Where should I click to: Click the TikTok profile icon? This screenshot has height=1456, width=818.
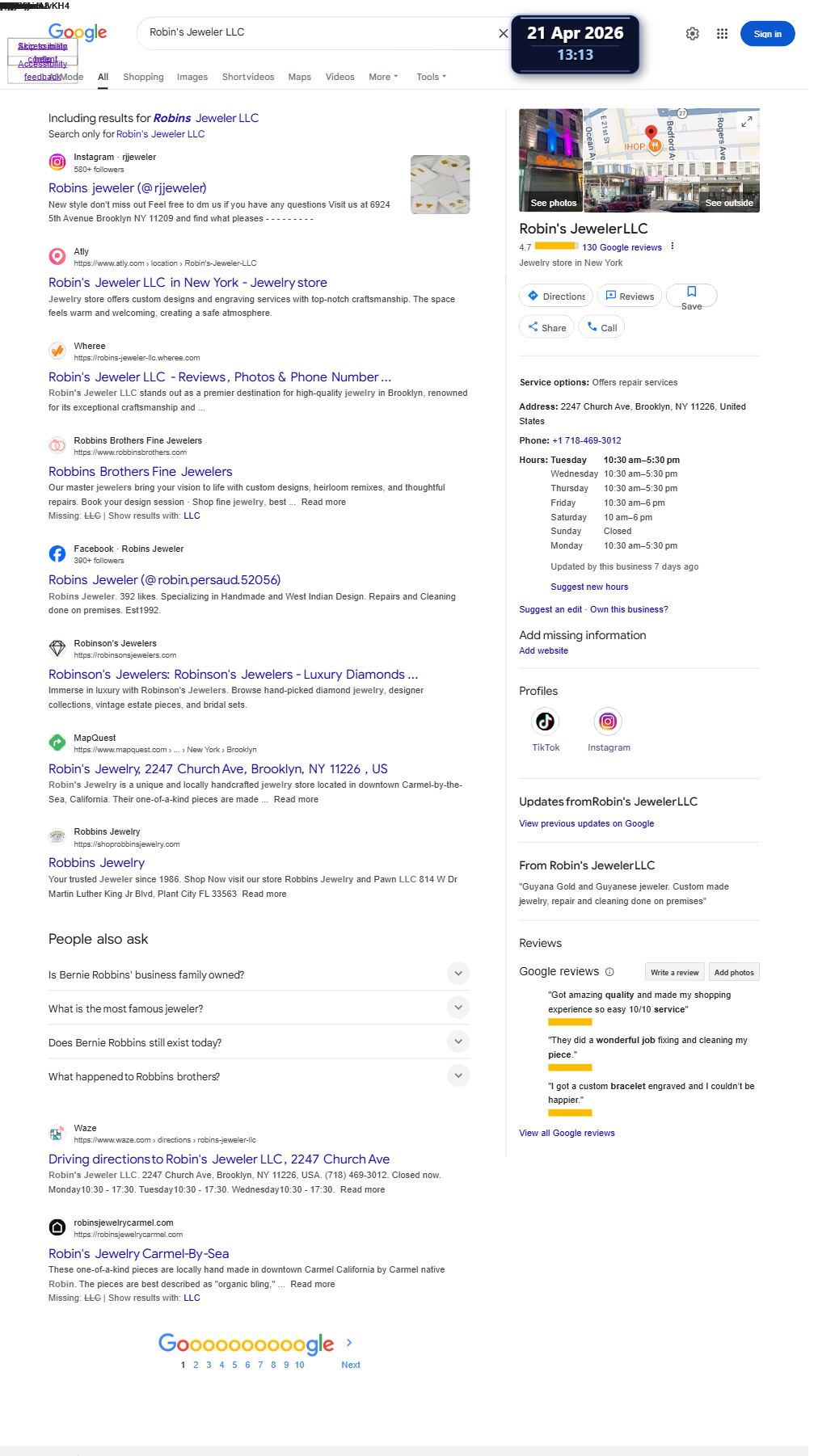point(546,721)
